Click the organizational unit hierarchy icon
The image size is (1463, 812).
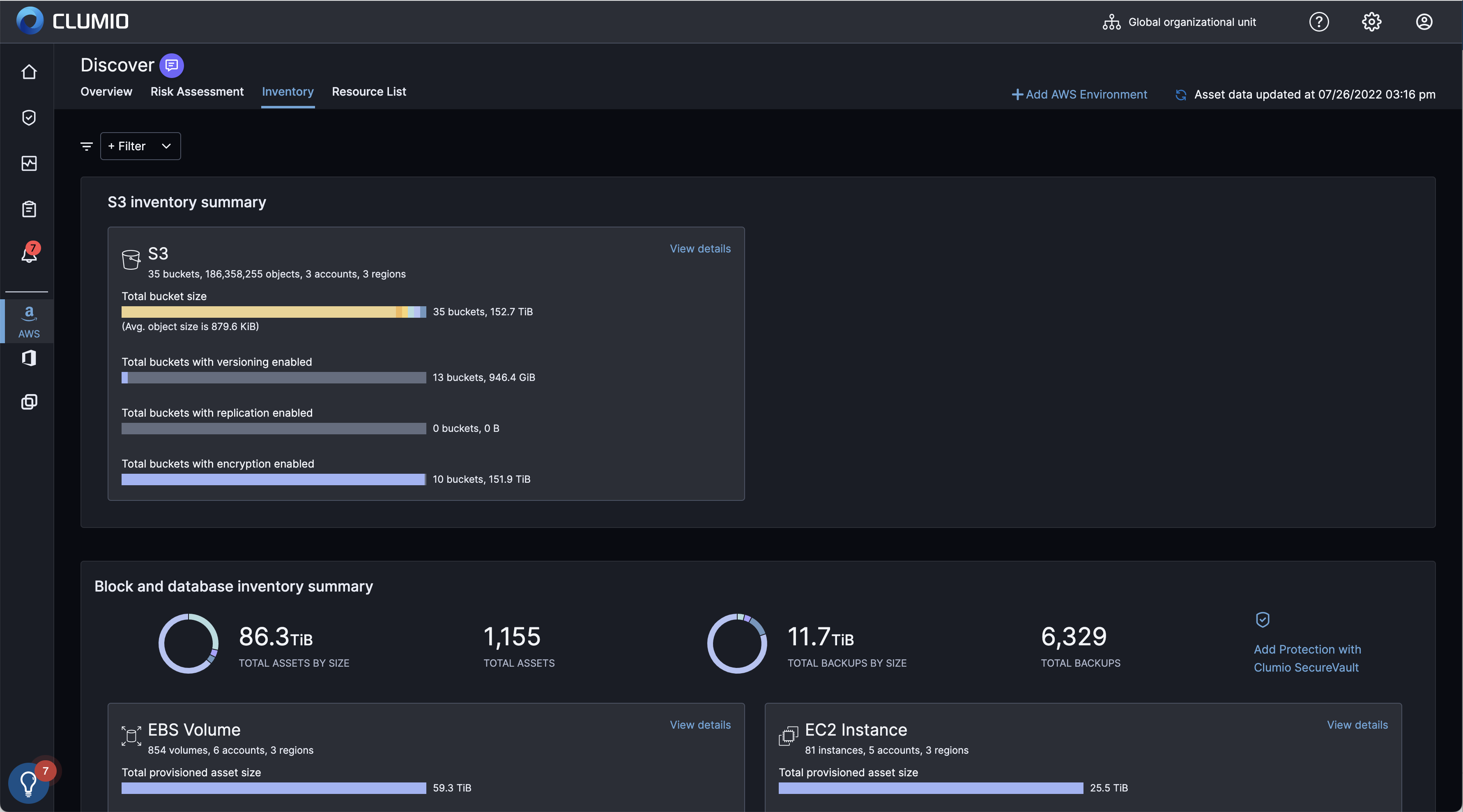[1111, 22]
